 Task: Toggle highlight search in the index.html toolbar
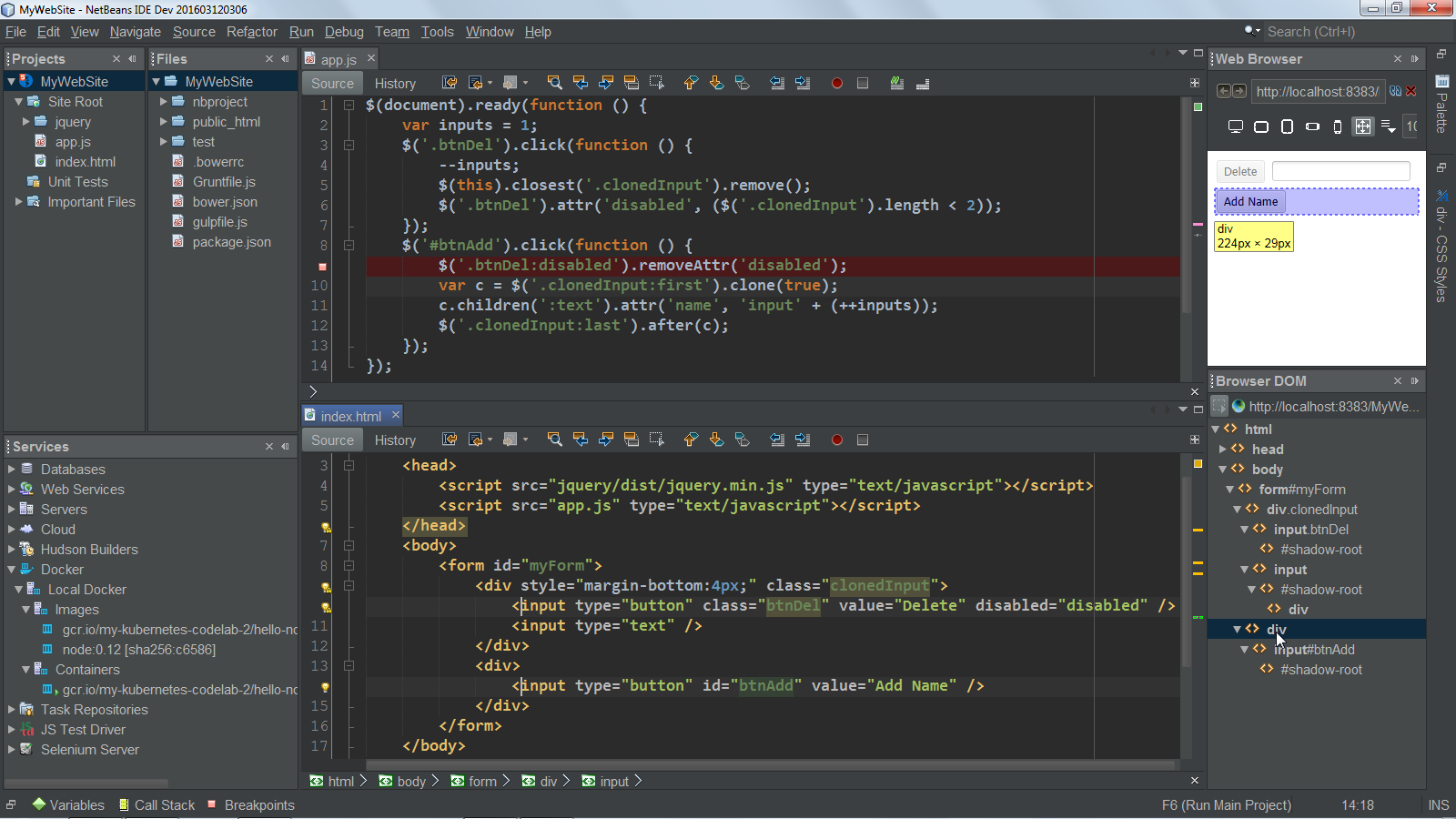pyautogui.click(x=631, y=440)
